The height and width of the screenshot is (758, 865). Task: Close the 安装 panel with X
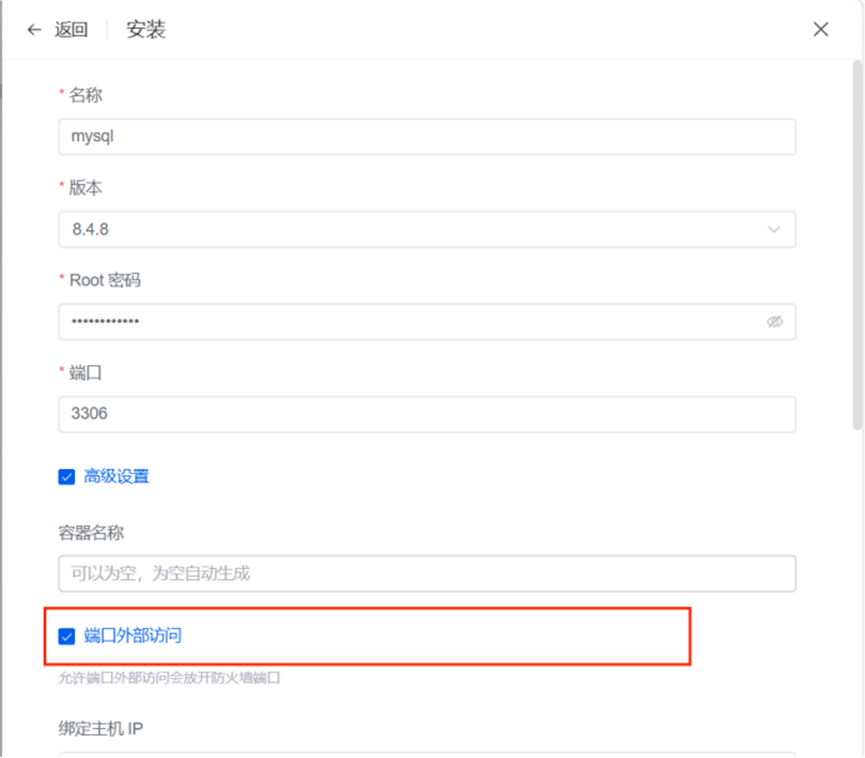point(821,29)
